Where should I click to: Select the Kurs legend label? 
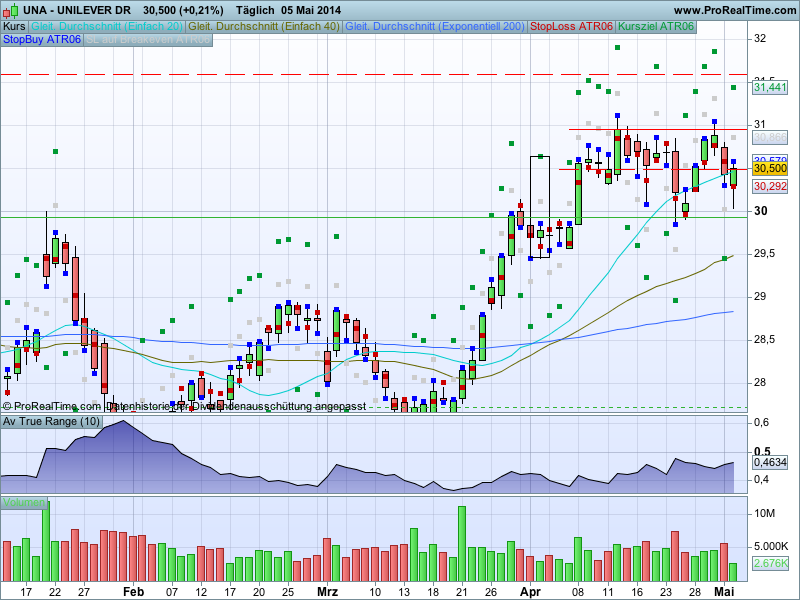coord(14,27)
